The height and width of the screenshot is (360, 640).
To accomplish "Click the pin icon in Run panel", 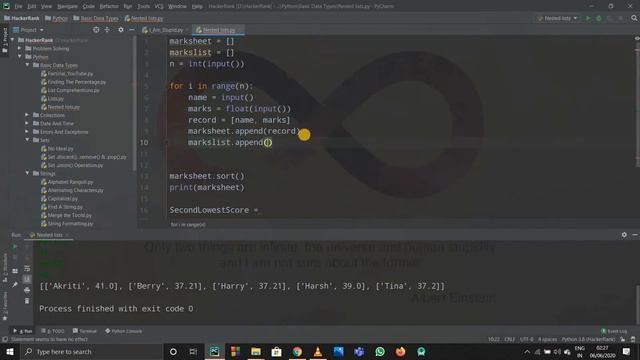I will tap(15, 284).
